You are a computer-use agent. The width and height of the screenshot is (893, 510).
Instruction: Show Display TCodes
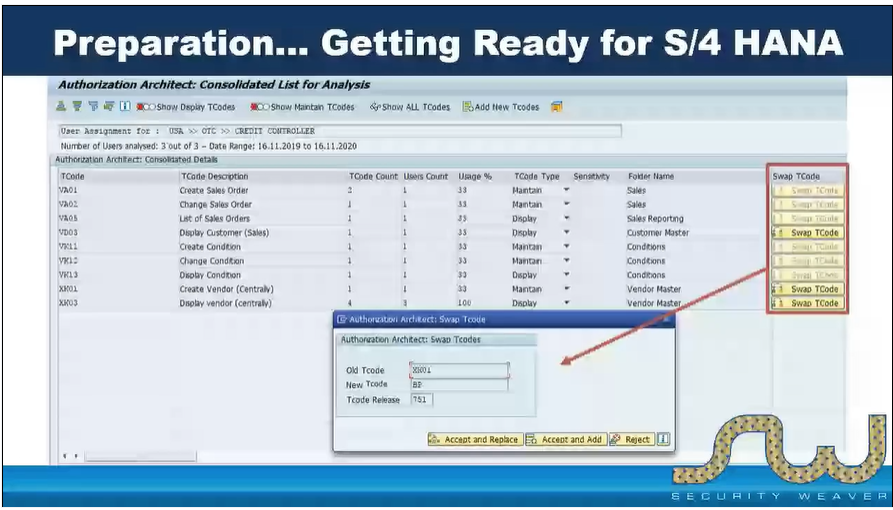[195, 107]
